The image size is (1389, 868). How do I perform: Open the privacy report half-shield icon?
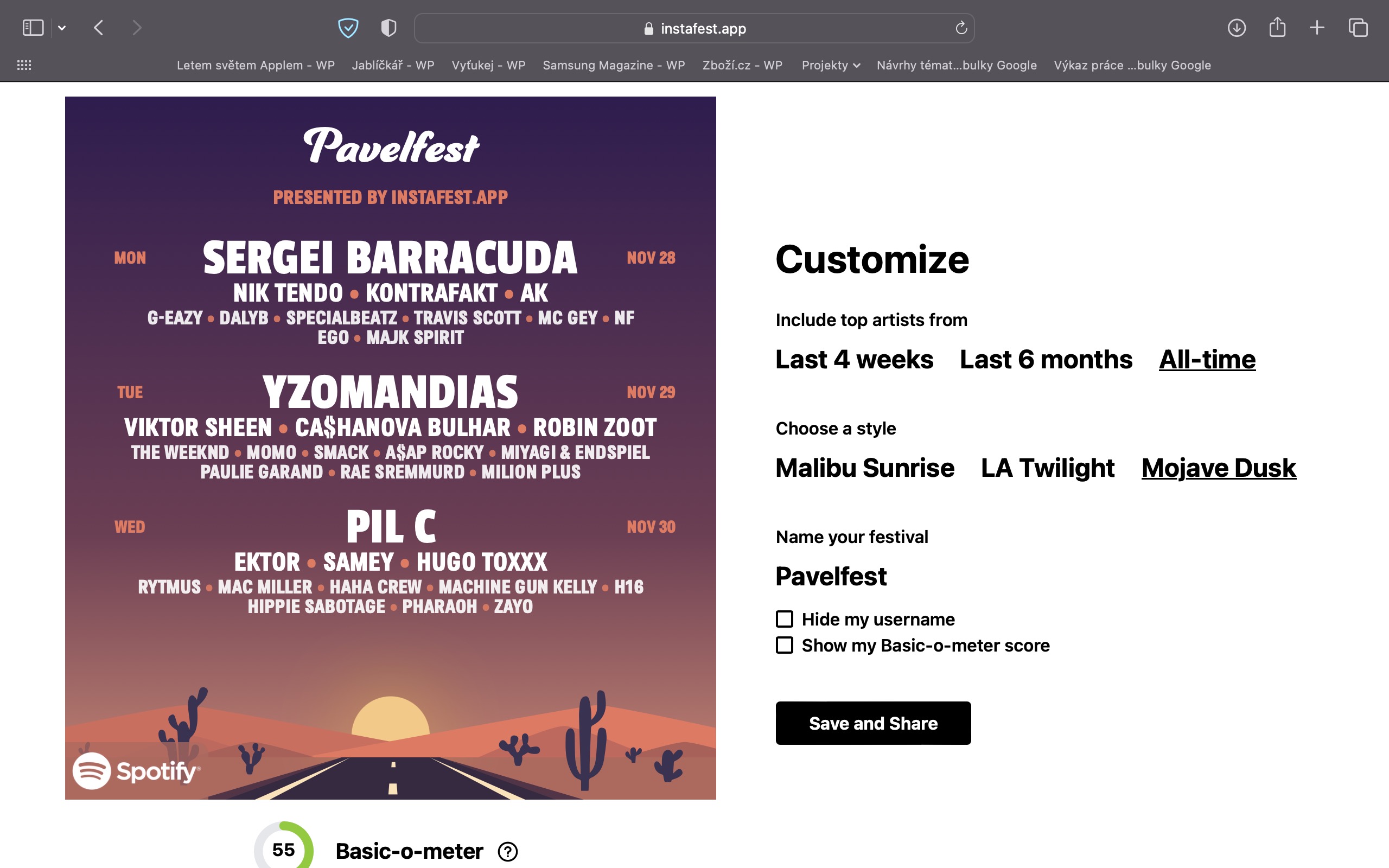pos(388,28)
